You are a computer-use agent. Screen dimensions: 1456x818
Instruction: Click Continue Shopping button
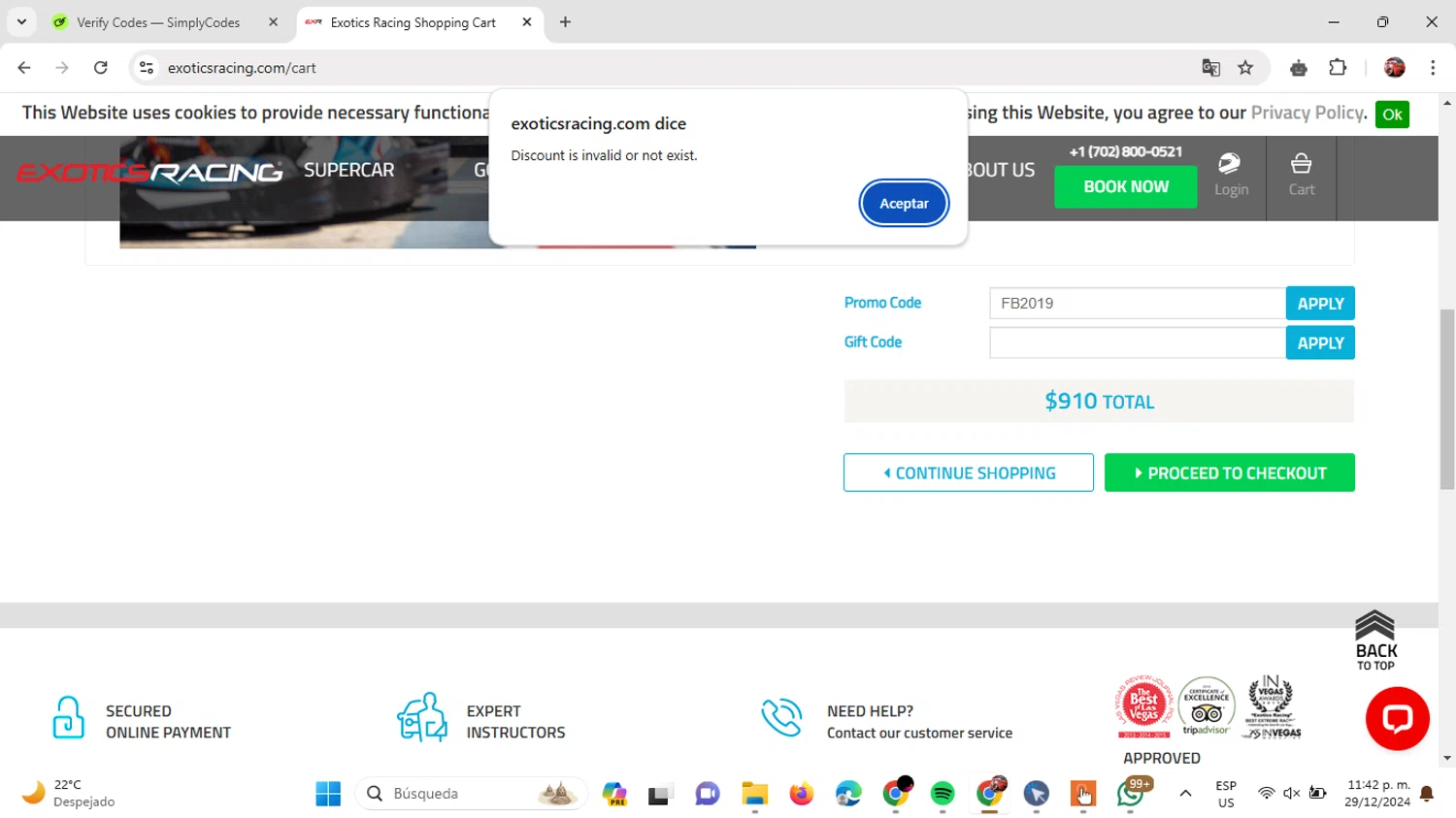(969, 474)
